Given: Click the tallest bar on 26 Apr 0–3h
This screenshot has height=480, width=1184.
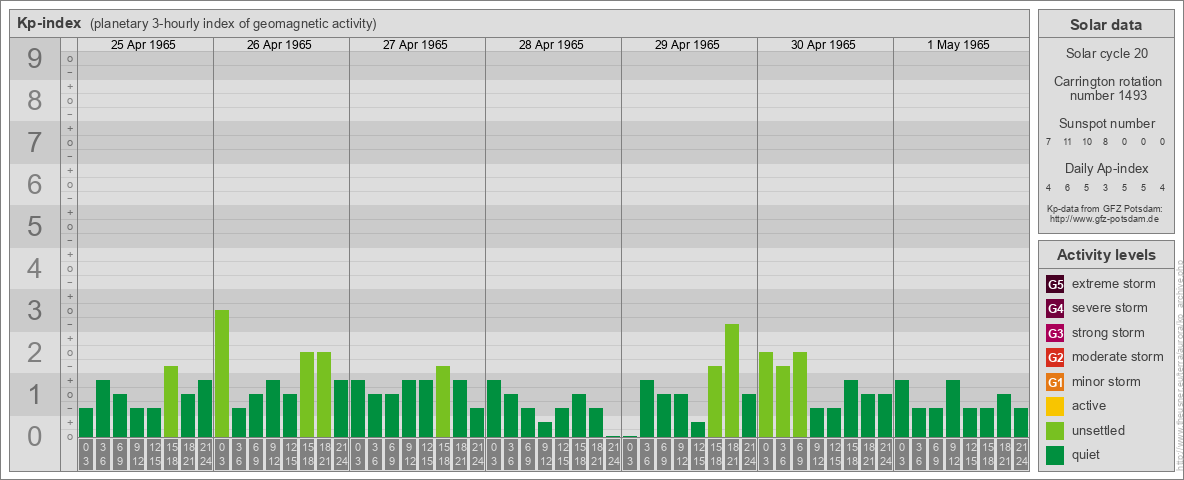Looking at the screenshot, I should [x=222, y=374].
